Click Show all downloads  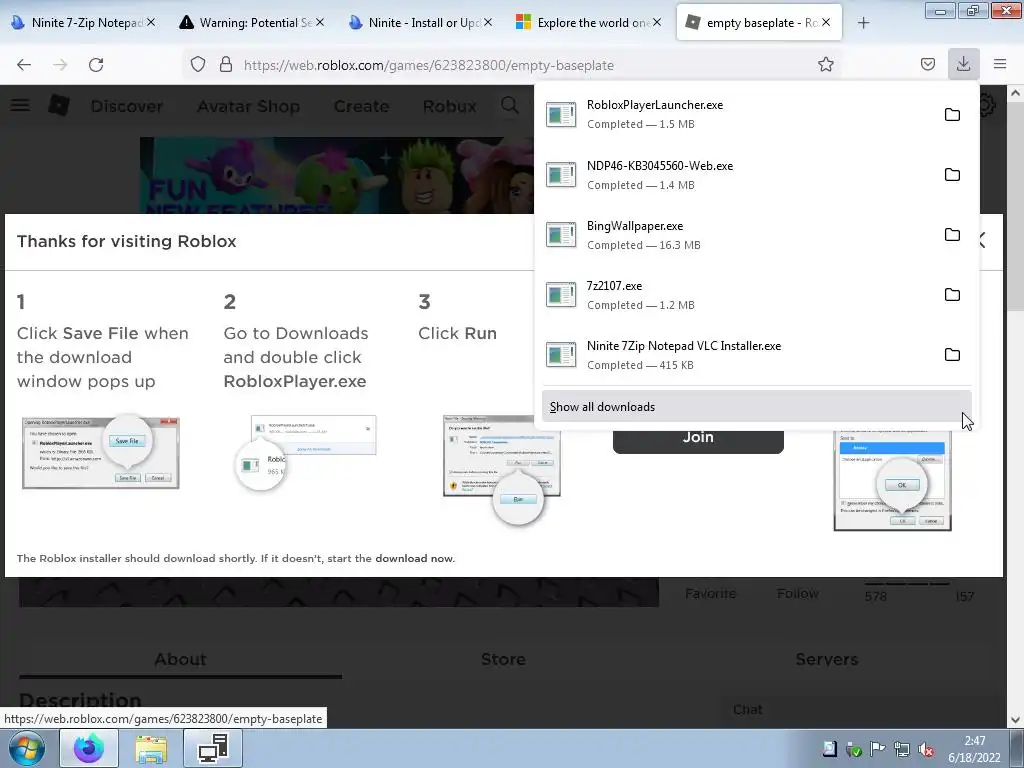point(756,407)
